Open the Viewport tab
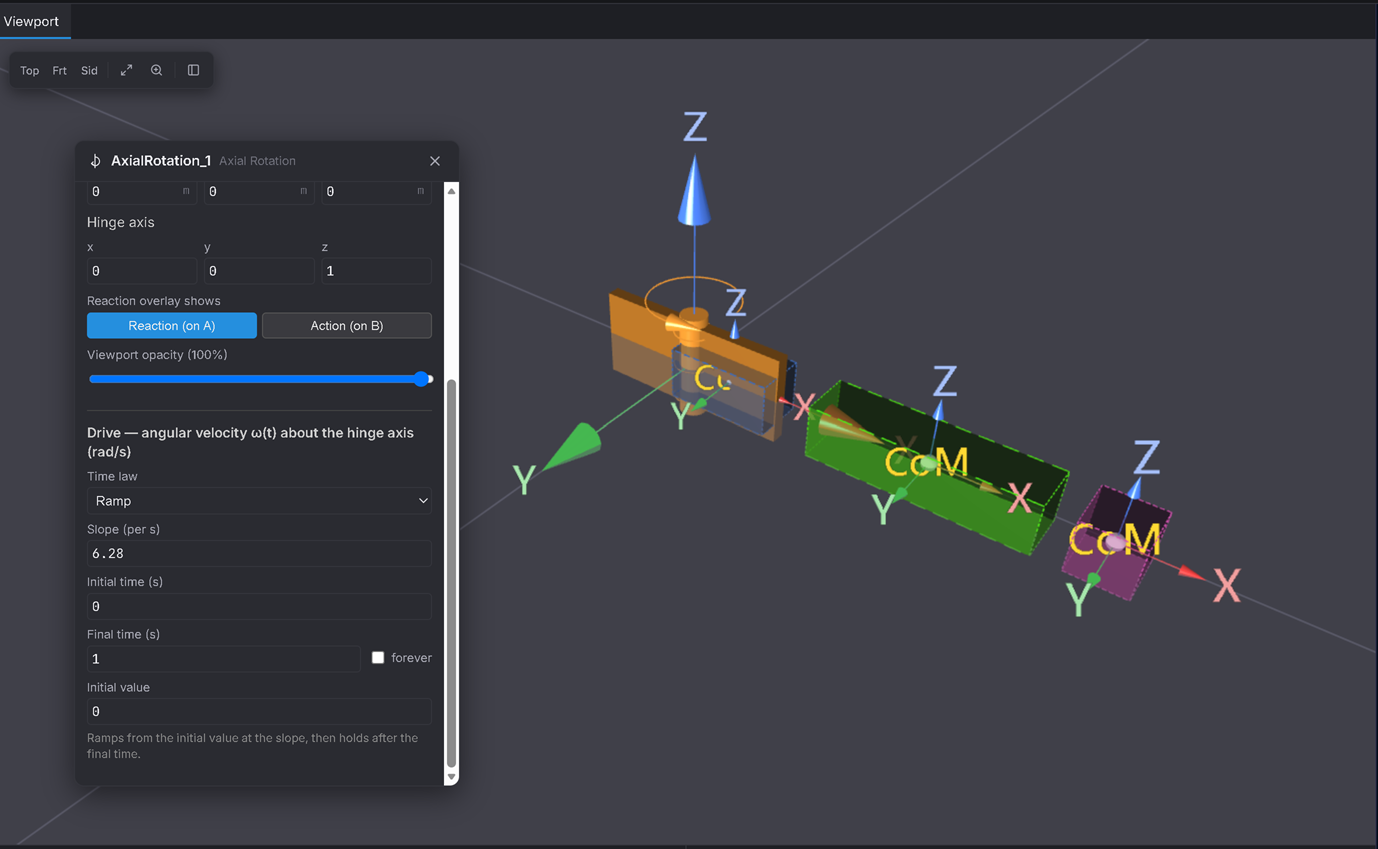This screenshot has height=849, width=1378. pos(32,21)
